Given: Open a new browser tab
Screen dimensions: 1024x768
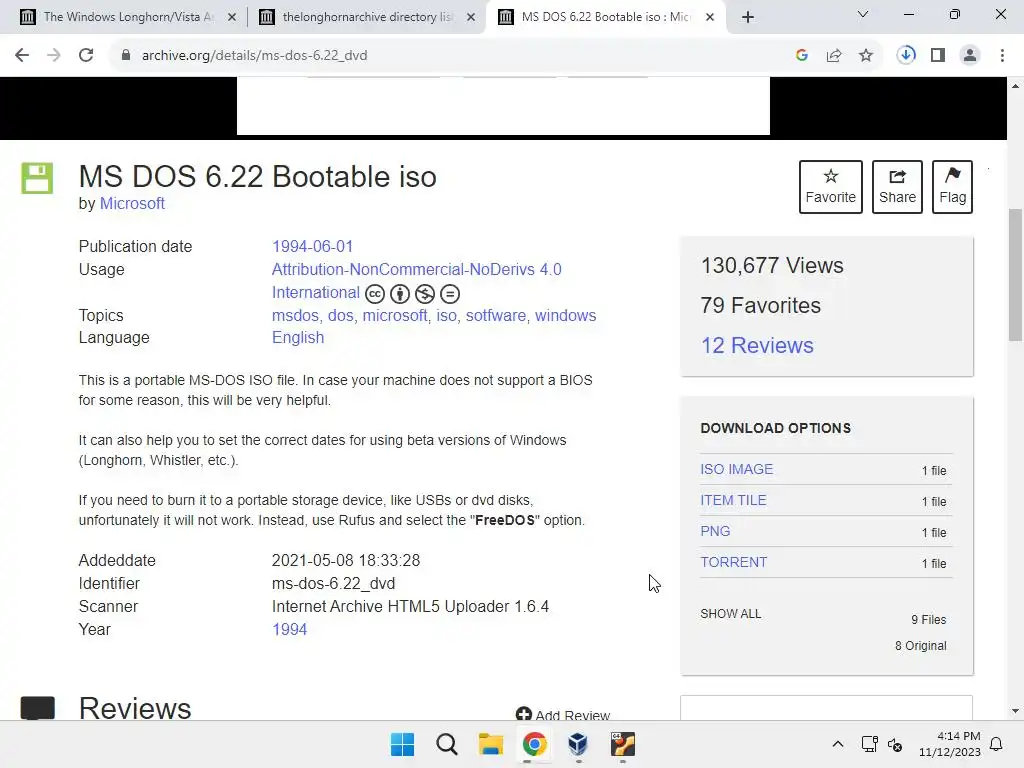Looking at the screenshot, I should (x=748, y=17).
